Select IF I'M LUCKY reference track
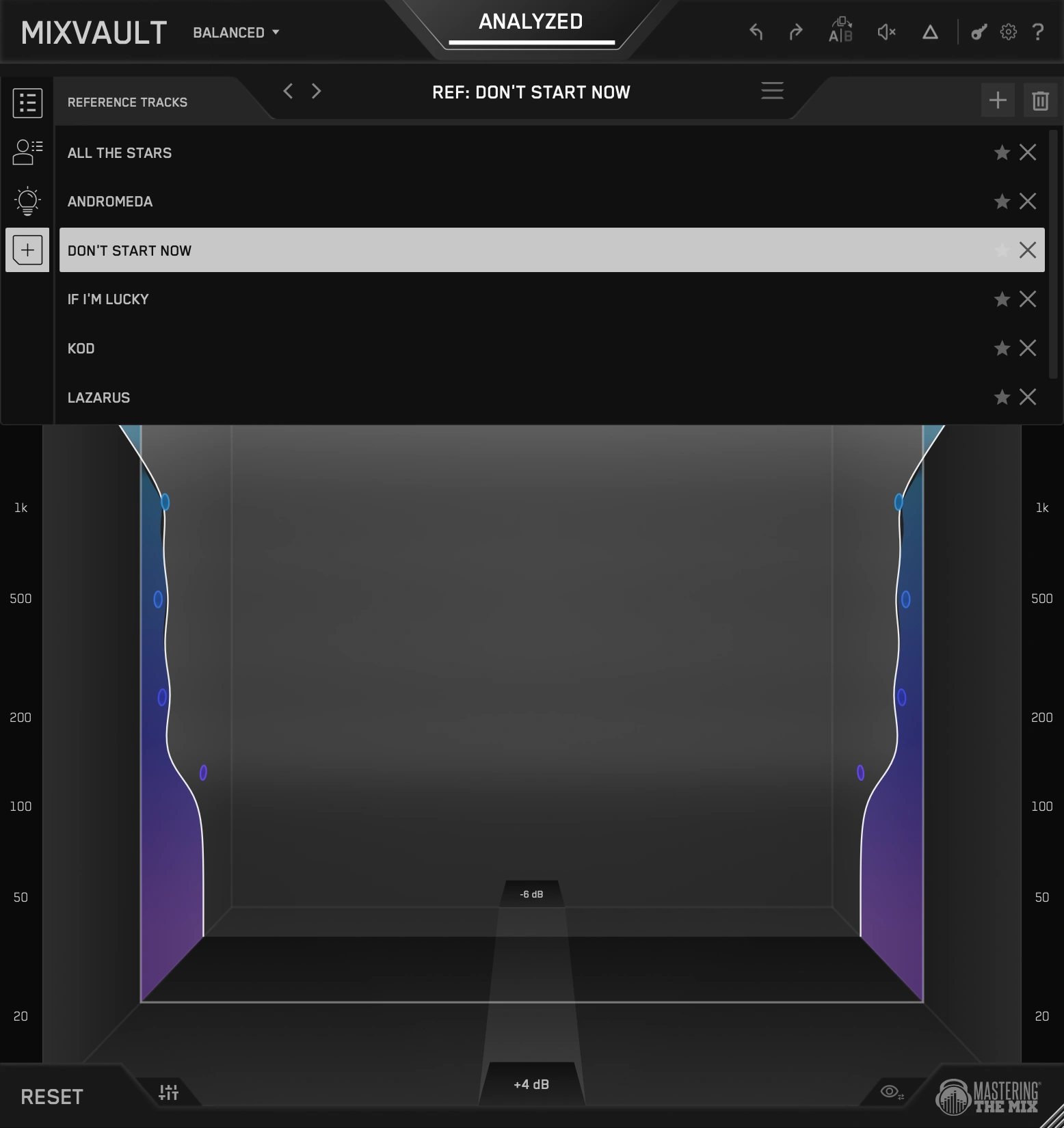Image resolution: width=1064 pixels, height=1128 pixels. point(552,299)
